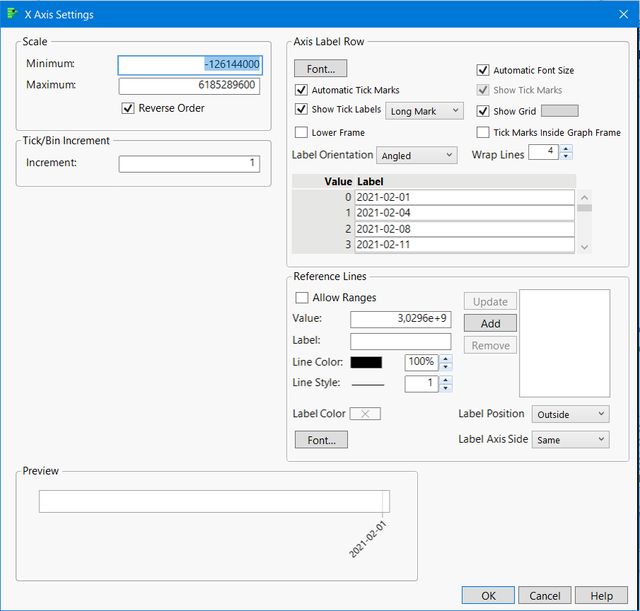Pick the Show Grid color swatch
The image size is (640, 611).
coord(560,111)
